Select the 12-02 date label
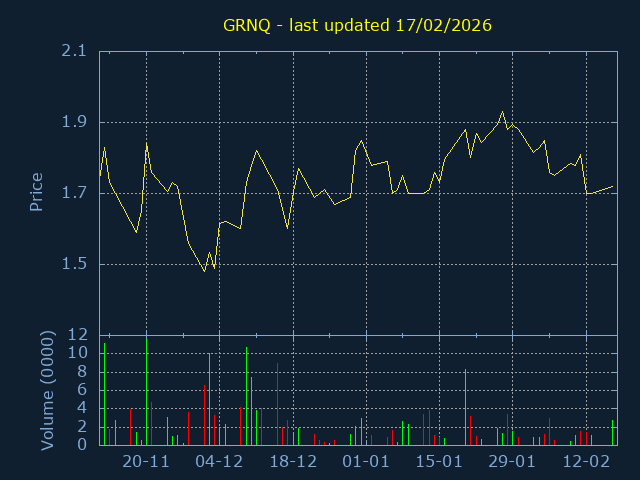 coord(586,462)
